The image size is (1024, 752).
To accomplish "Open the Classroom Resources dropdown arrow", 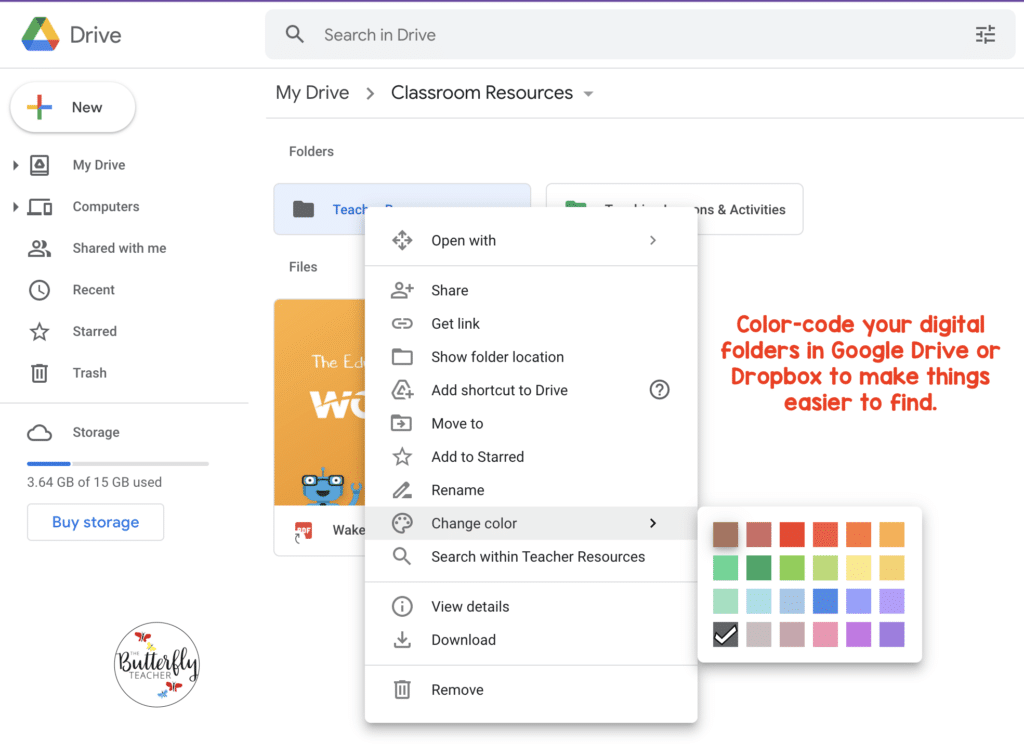I will (588, 94).
